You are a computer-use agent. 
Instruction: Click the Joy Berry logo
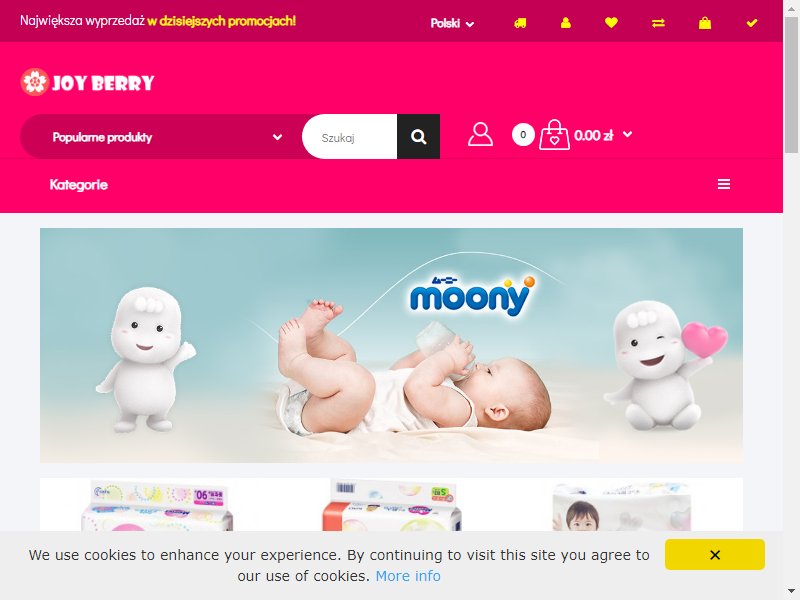87,82
